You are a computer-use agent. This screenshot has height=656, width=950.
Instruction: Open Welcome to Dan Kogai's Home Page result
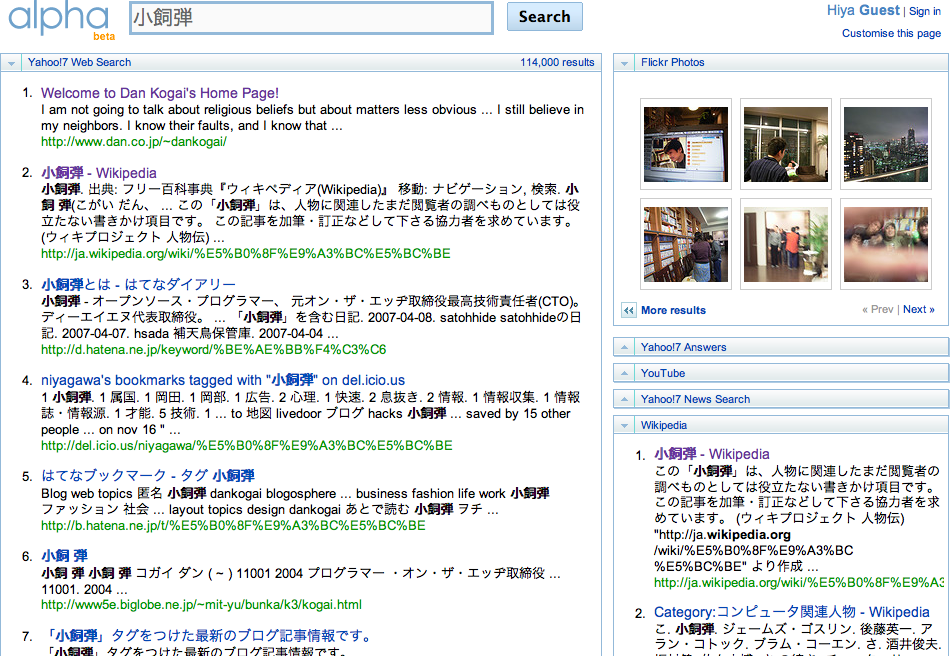pyautogui.click(x=160, y=93)
